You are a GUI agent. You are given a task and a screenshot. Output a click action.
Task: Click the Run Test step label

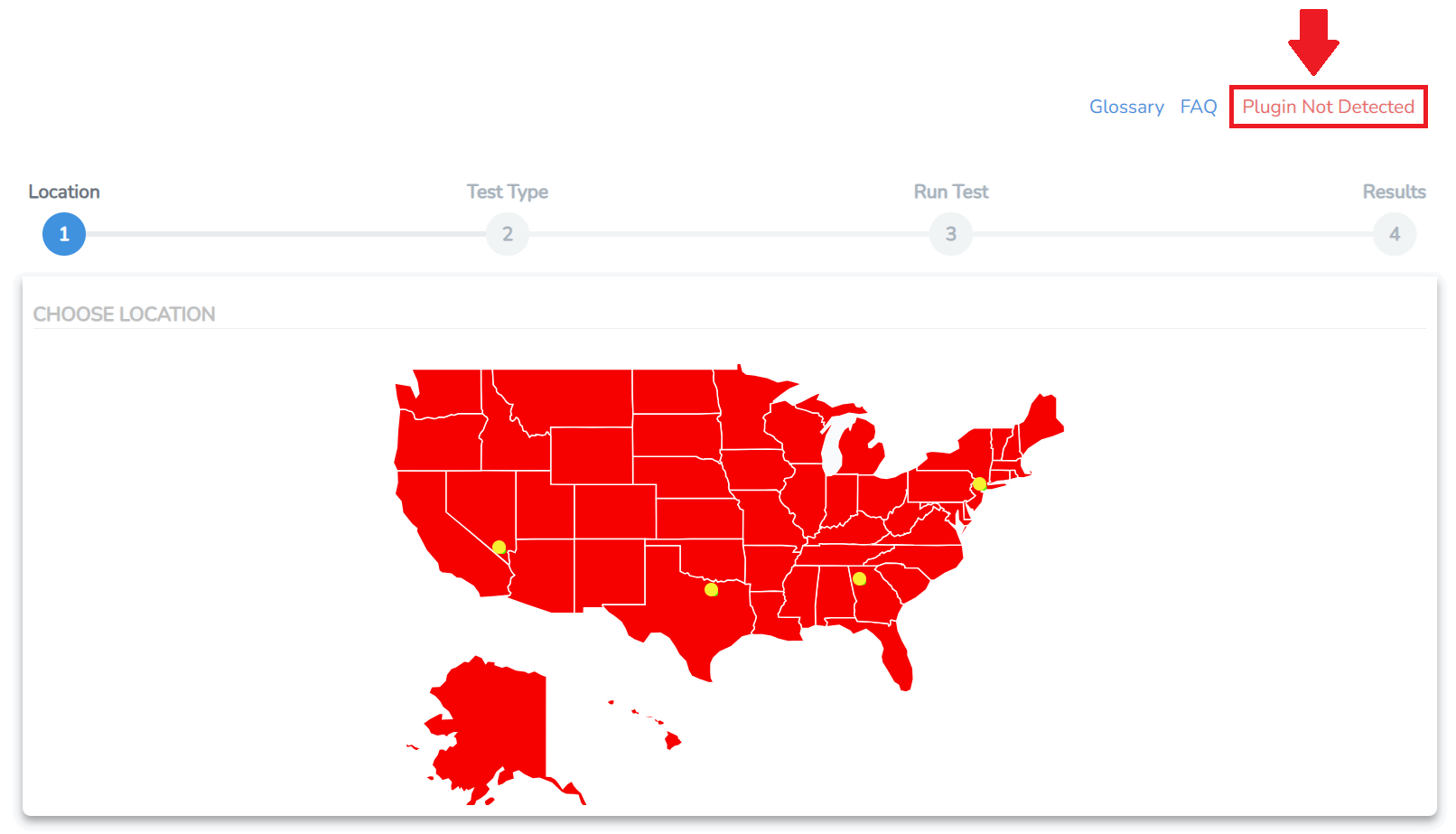pos(951,192)
